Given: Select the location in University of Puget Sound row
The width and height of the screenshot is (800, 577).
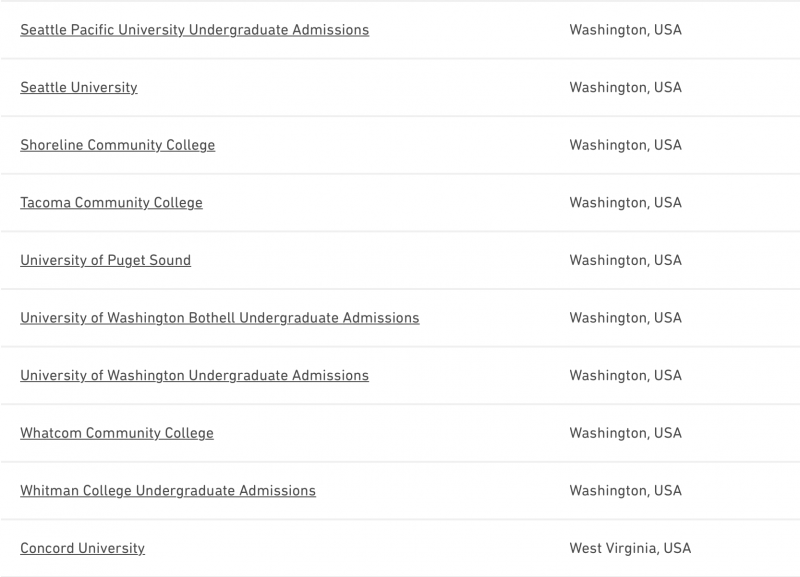Looking at the screenshot, I should click(x=625, y=260).
